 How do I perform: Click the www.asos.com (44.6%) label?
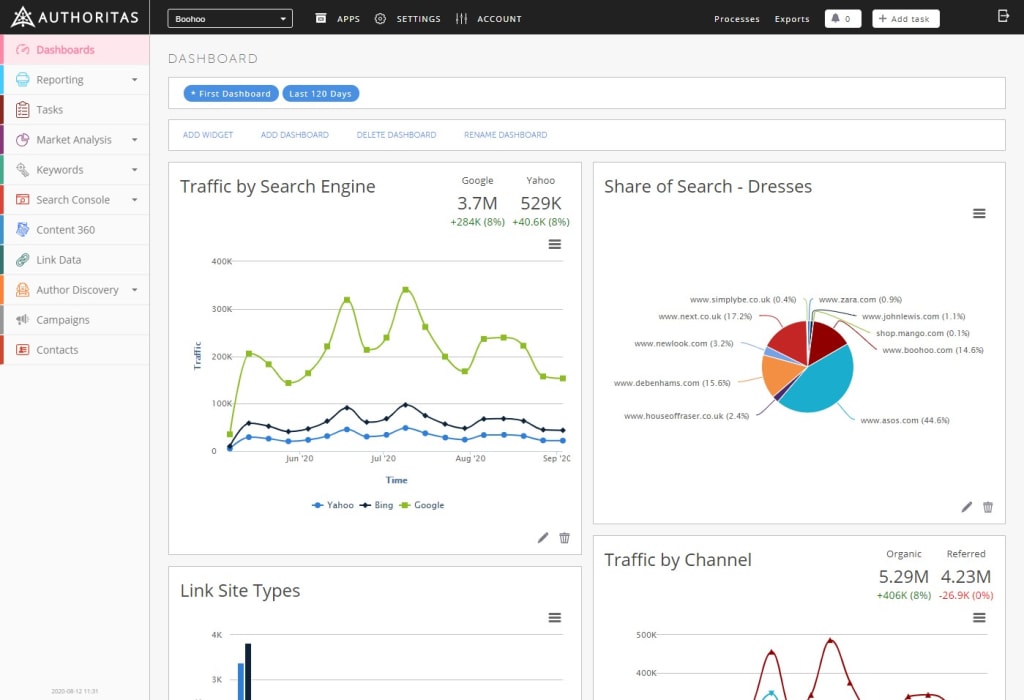(904, 421)
